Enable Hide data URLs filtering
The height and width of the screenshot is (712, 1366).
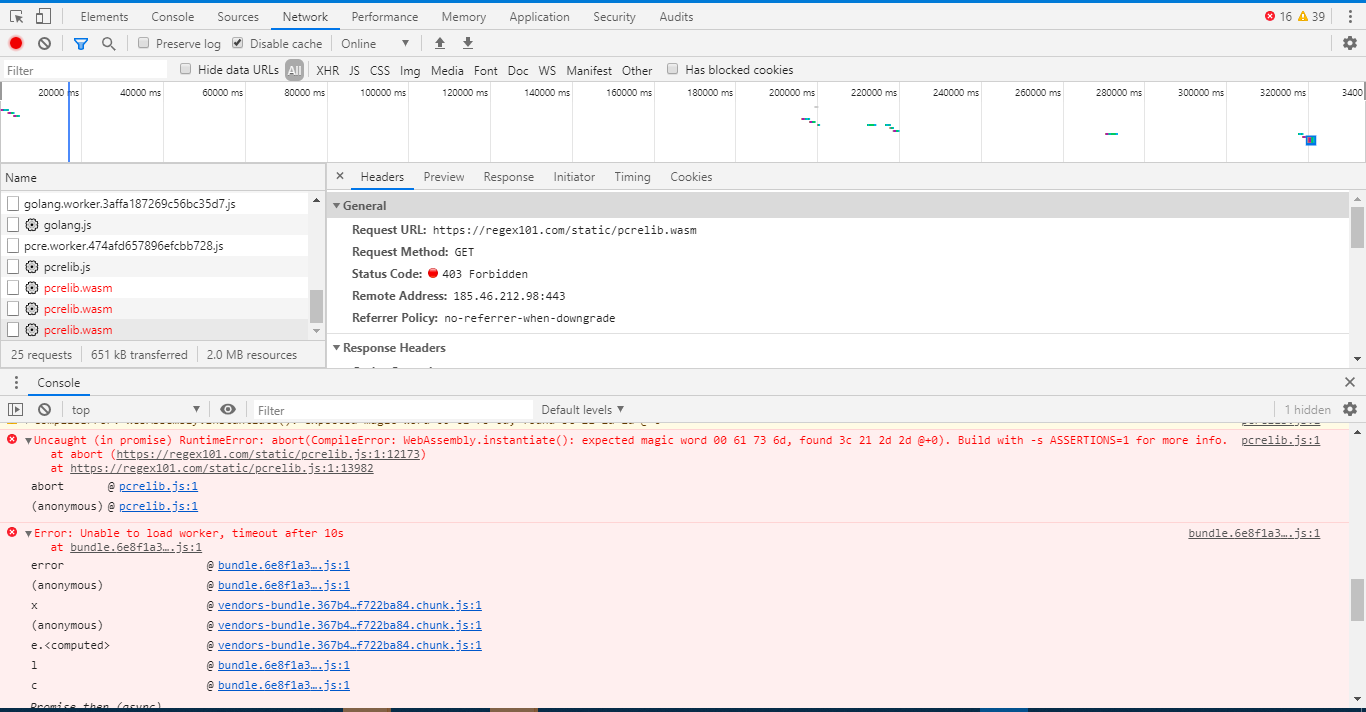tap(185, 69)
